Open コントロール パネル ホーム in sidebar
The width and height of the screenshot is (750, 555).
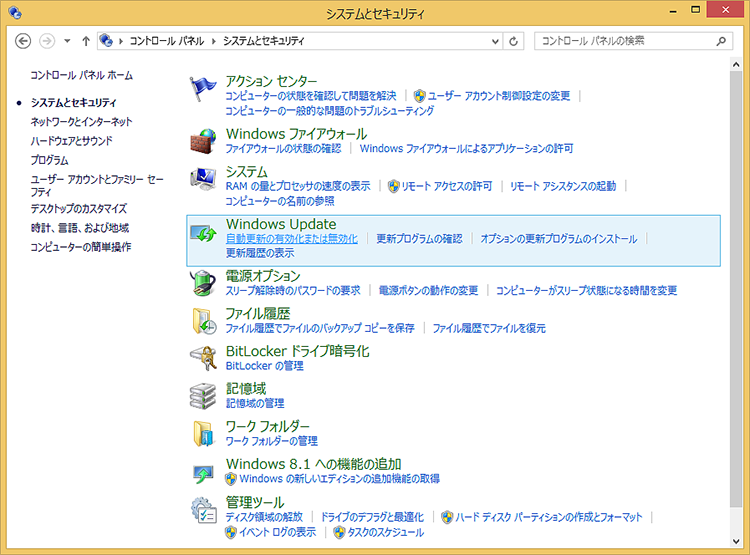pos(82,75)
